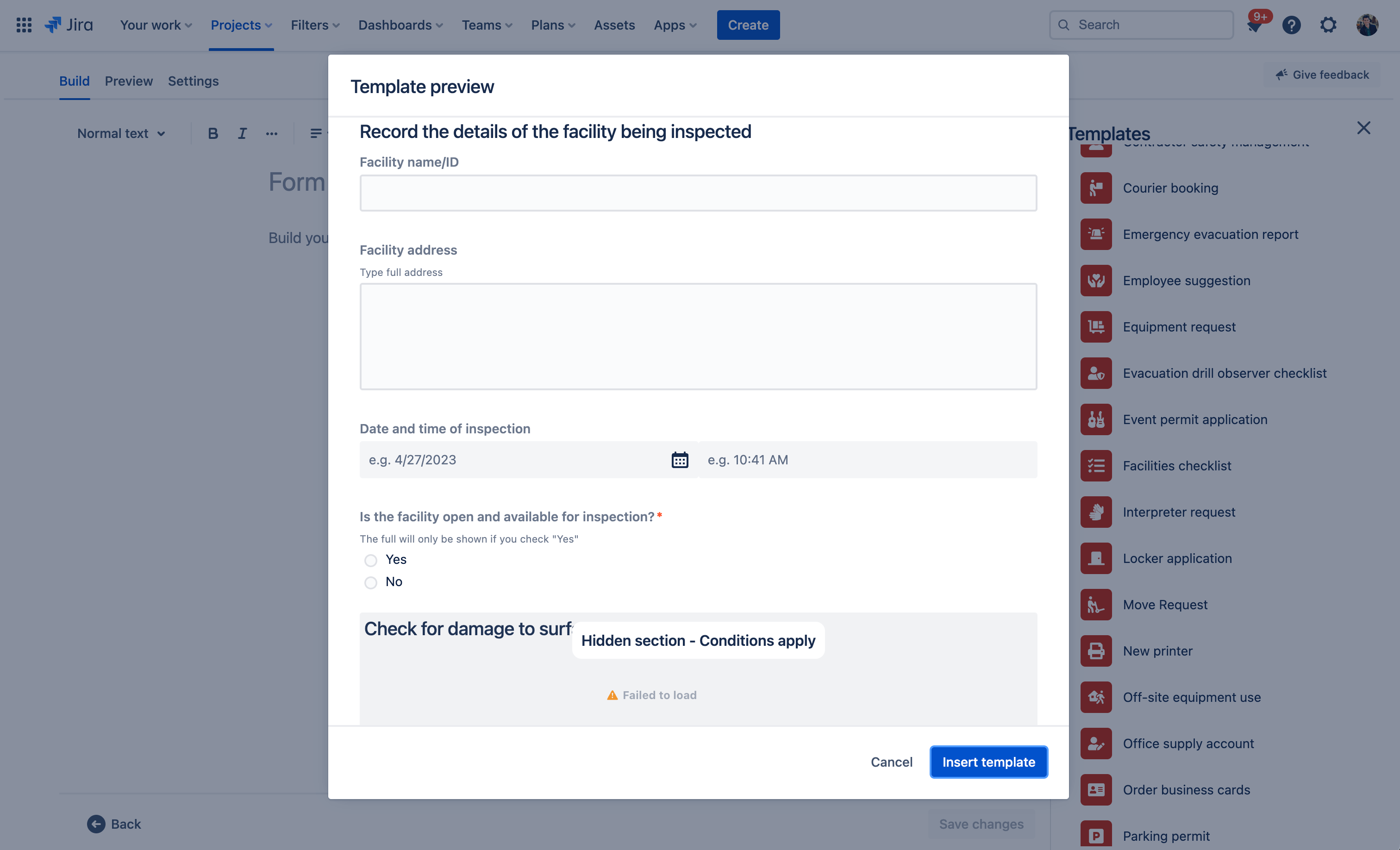
Task: Click the Cancel button
Action: (891, 761)
